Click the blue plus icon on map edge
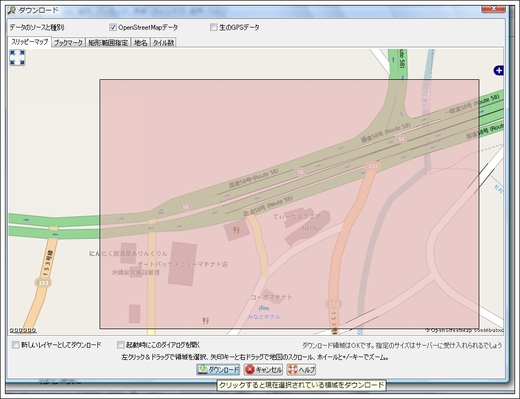Screen dimensions: 520x399 click(498, 71)
